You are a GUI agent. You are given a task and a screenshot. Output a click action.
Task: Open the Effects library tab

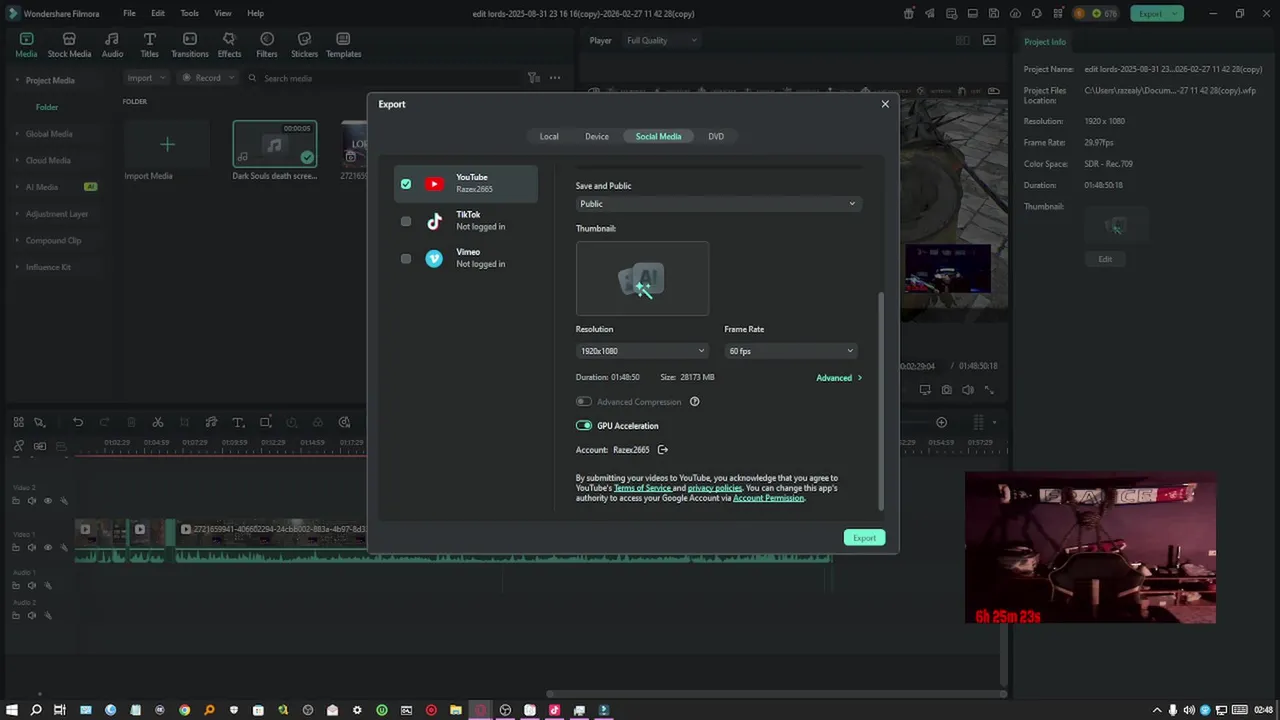(229, 45)
